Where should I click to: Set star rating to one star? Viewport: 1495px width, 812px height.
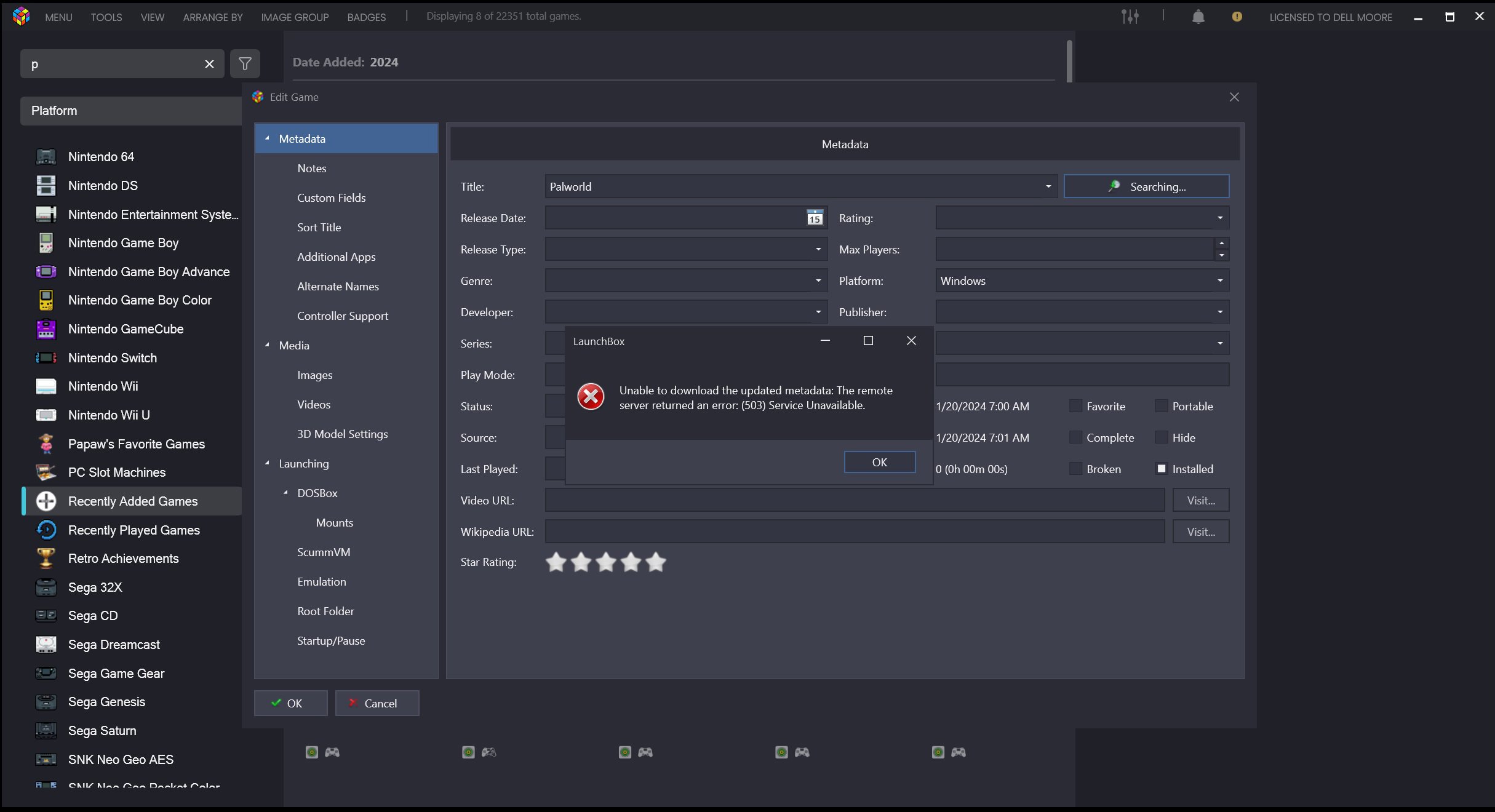556,562
